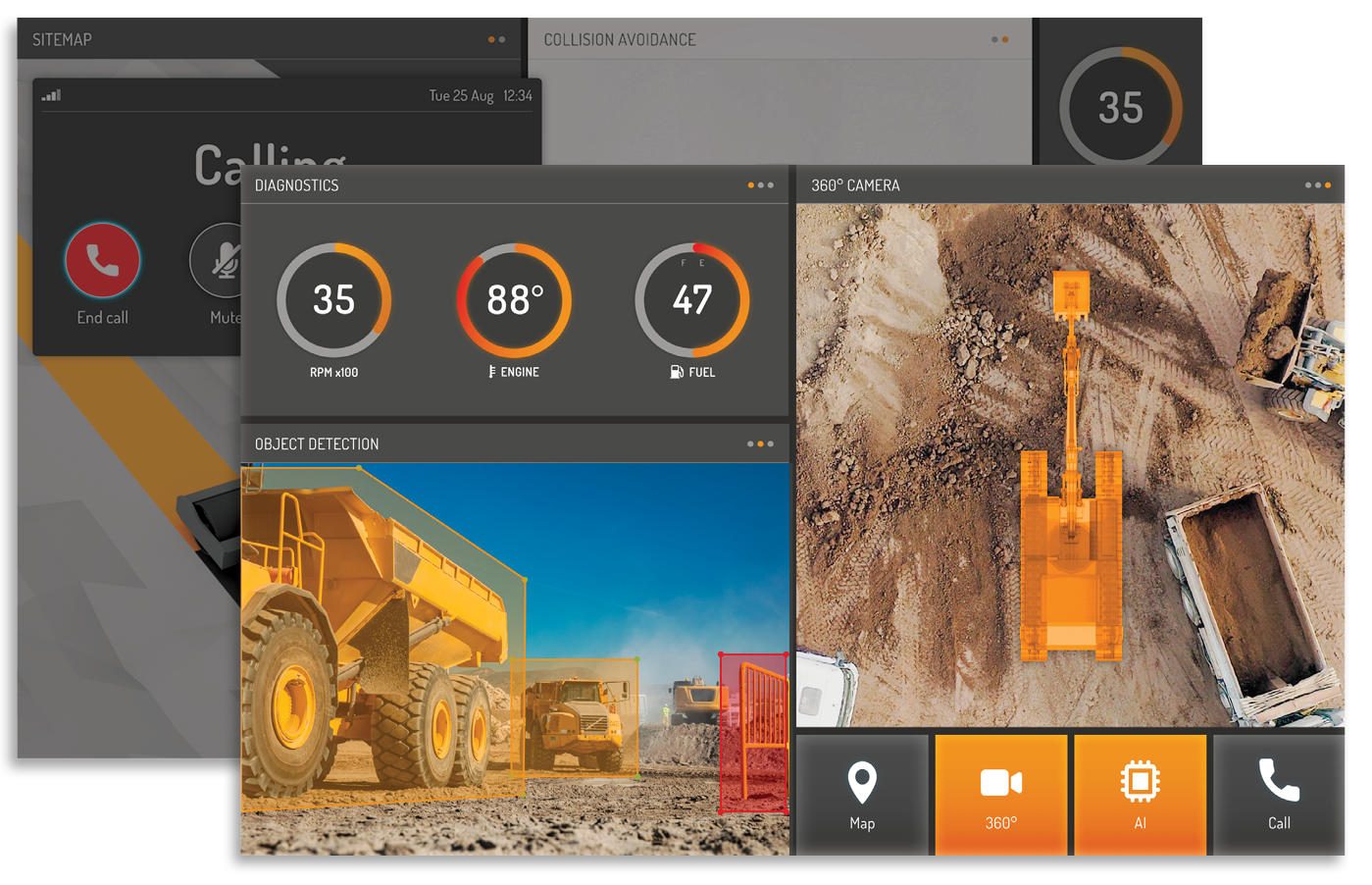Open Object Detection panel options dots
Viewport: 1372px width, 885px height.
tap(760, 444)
